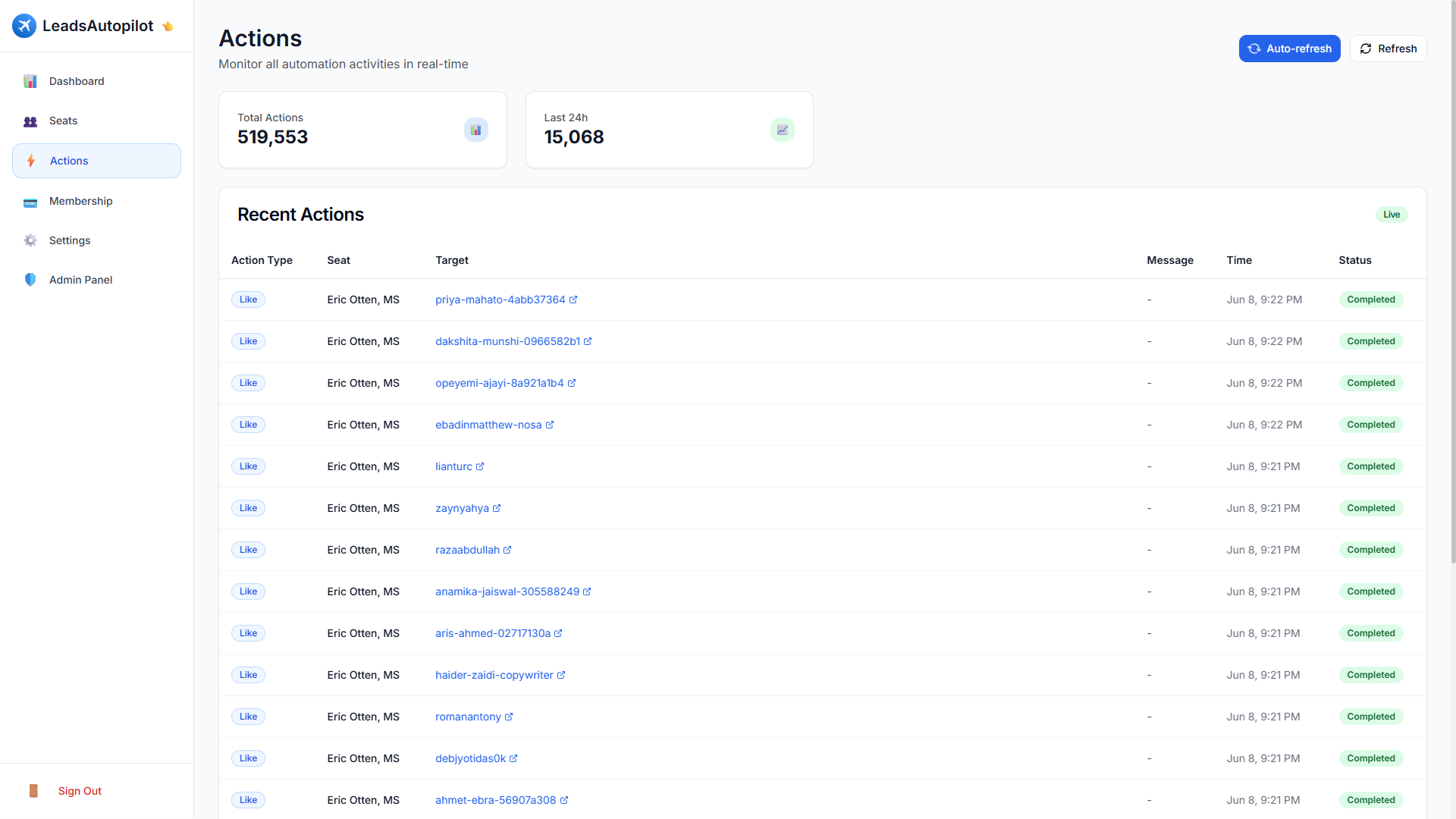Toggle the Auto-refresh button
The image size is (1456, 819).
pos(1289,49)
